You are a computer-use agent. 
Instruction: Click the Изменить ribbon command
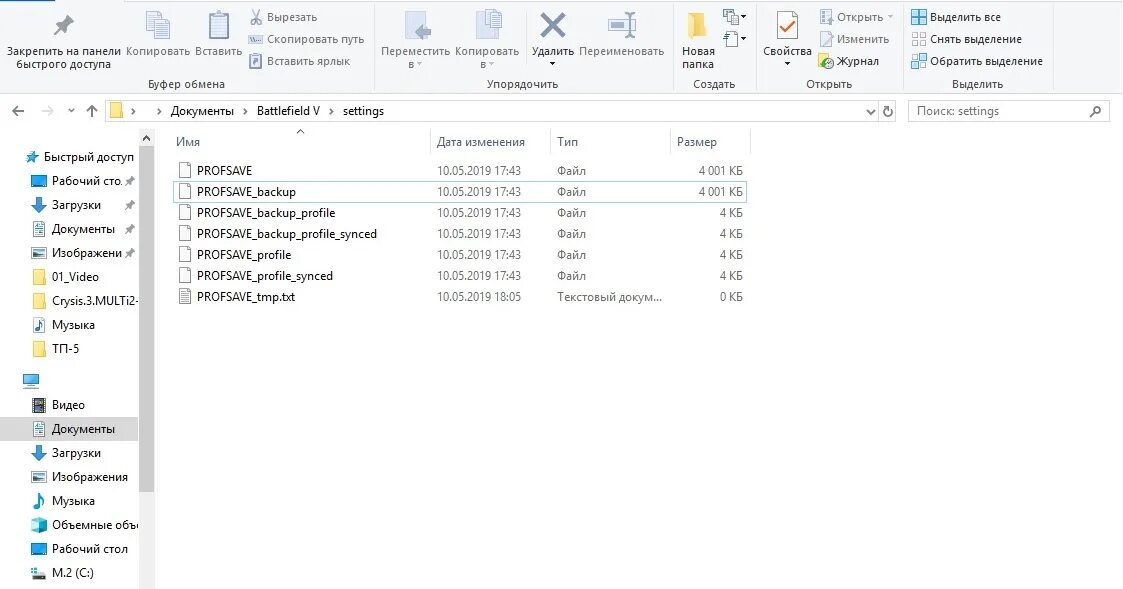click(854, 39)
